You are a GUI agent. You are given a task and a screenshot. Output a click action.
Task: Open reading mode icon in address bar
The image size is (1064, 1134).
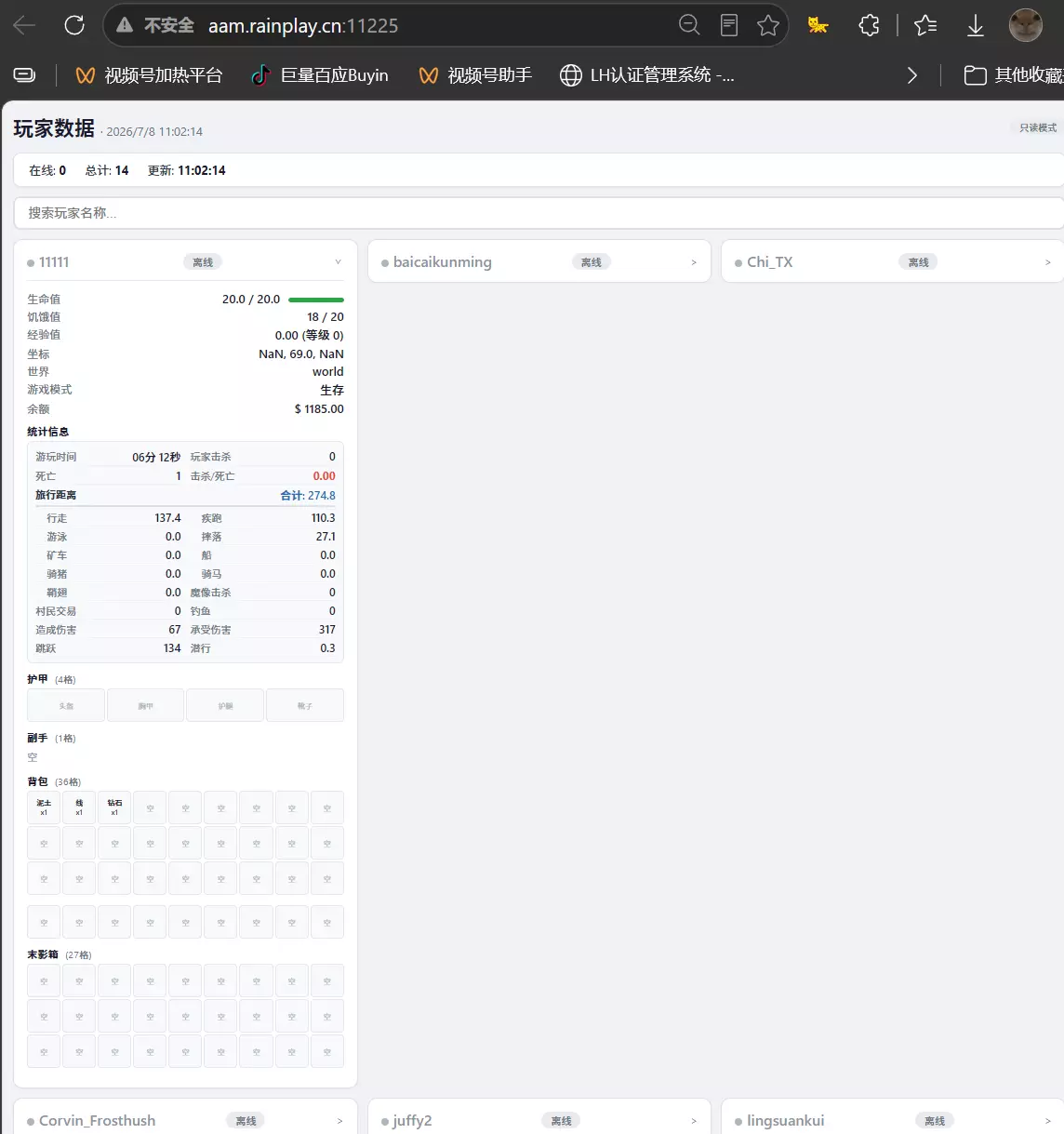point(729,25)
